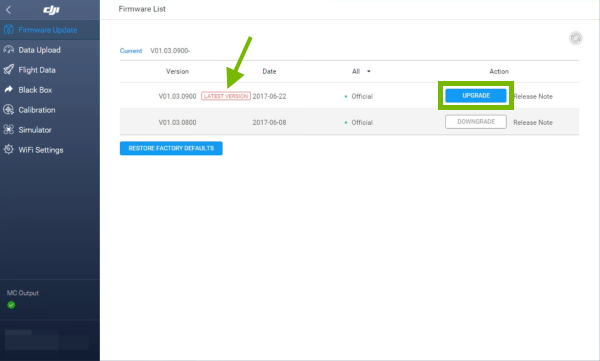Viewport: 600px width, 361px height.
Task: Click the date 2017-06-08
Action: (269, 123)
